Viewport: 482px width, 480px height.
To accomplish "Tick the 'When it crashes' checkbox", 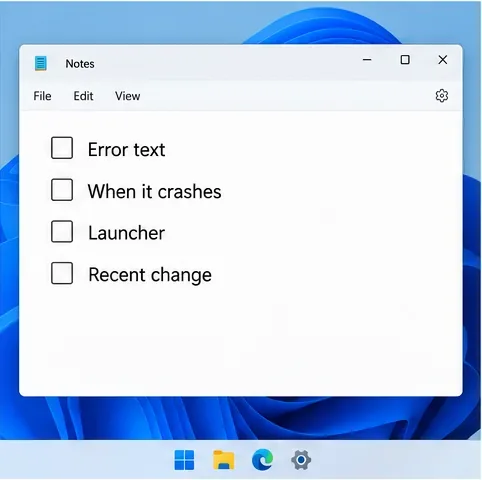I will 62,190.
